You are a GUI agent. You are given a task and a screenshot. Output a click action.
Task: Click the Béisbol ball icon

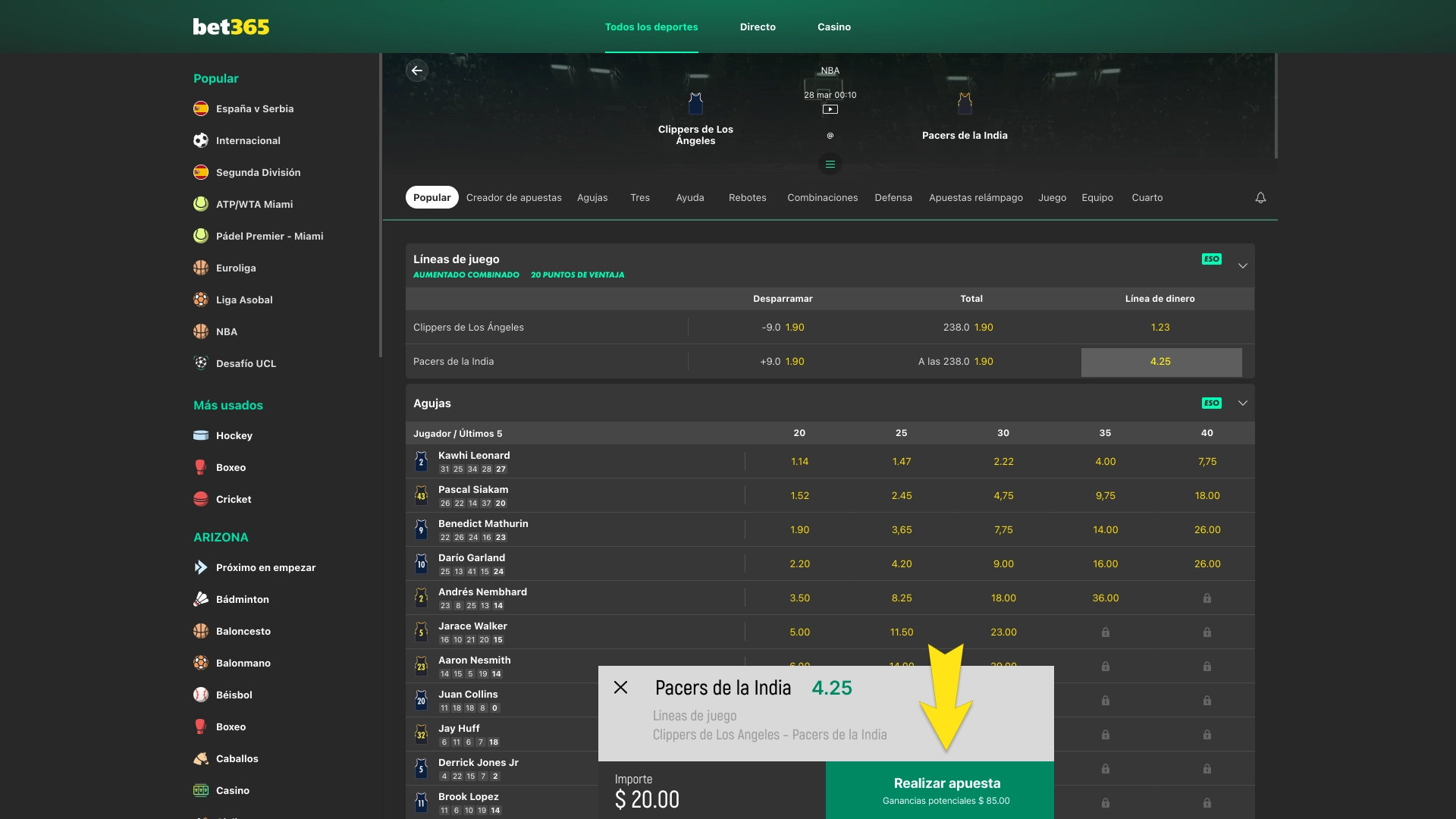tap(201, 695)
